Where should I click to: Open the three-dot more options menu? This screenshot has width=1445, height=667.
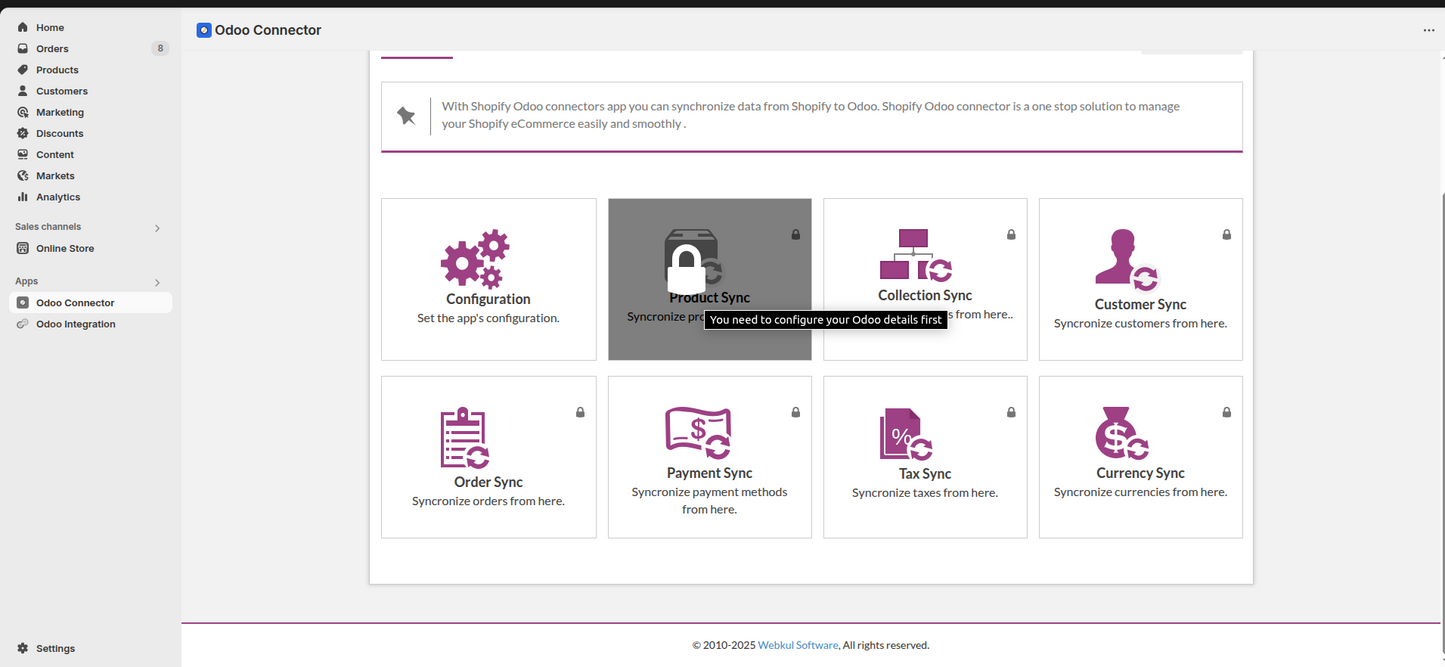pyautogui.click(x=1429, y=30)
